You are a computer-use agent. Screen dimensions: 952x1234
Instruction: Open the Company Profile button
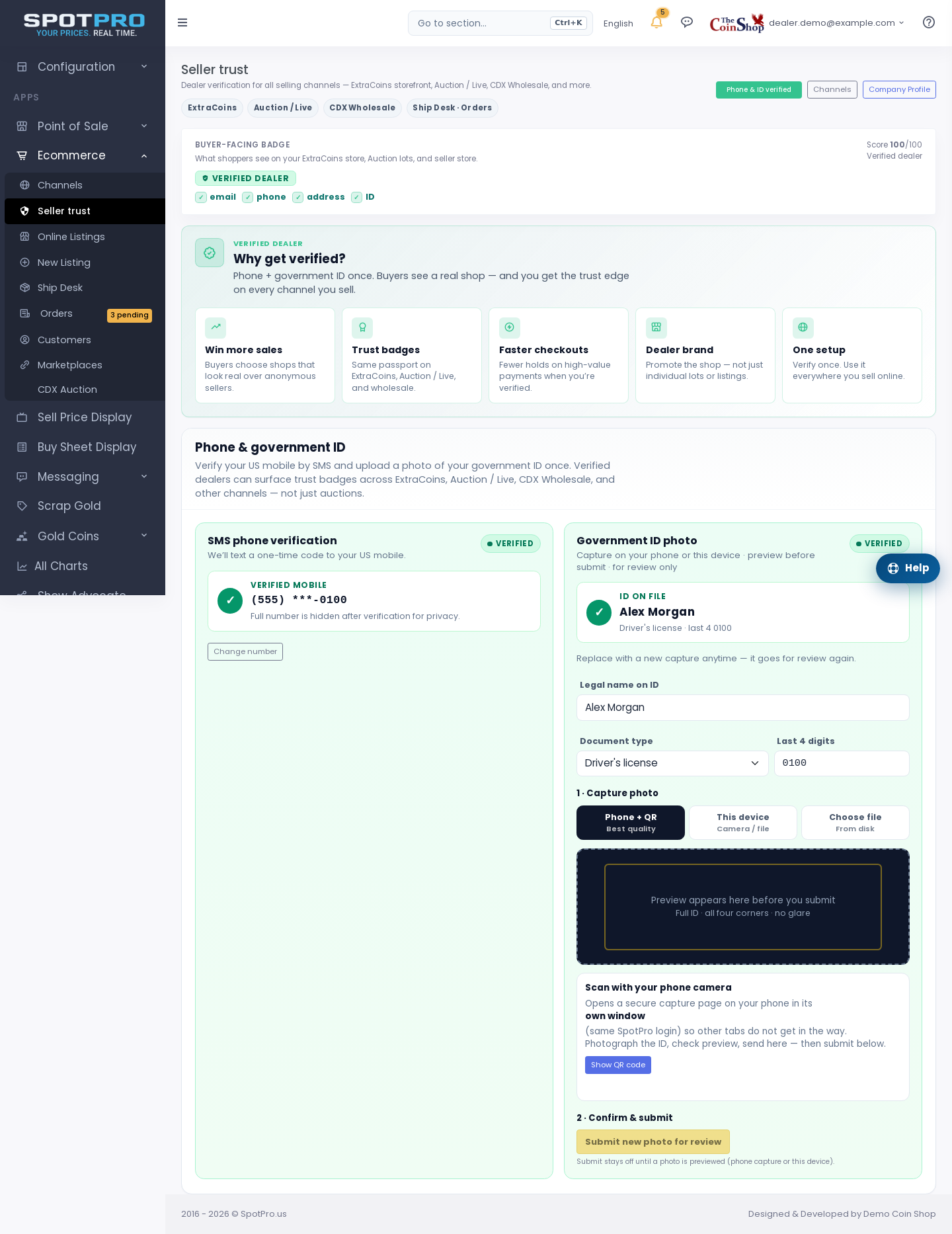(x=899, y=90)
